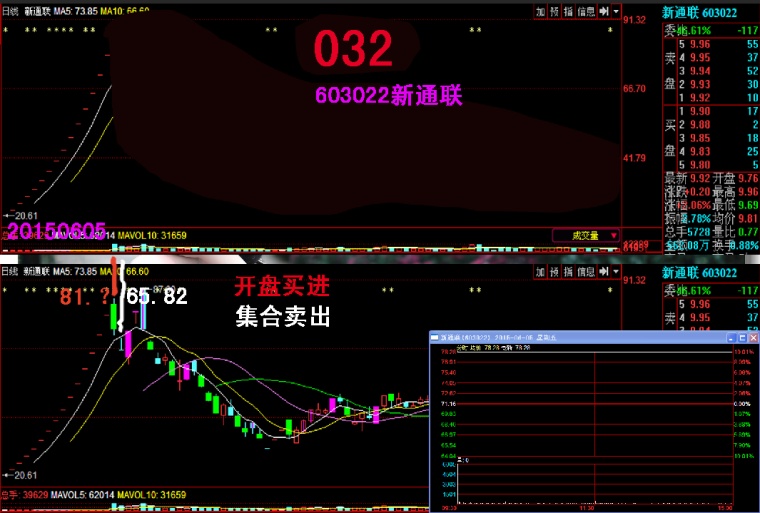
Task: Select the sell-1 row at 9.92
Action: (718, 97)
